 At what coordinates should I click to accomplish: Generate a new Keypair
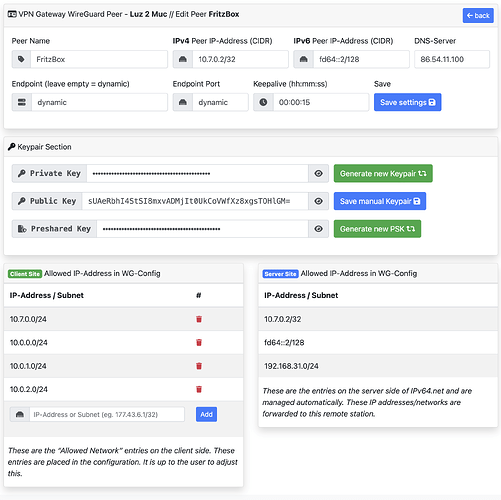(x=383, y=173)
